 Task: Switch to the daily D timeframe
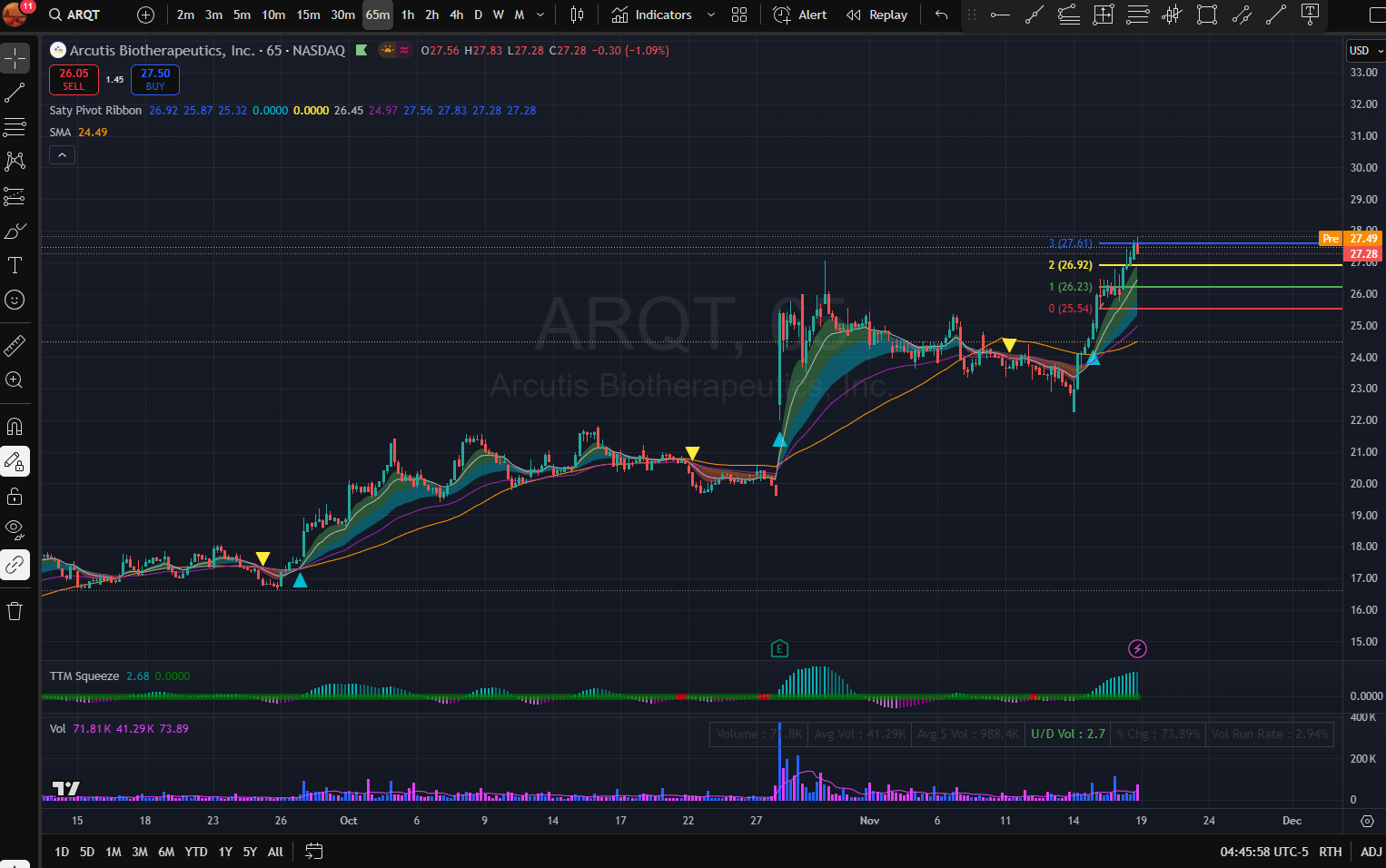tap(479, 15)
